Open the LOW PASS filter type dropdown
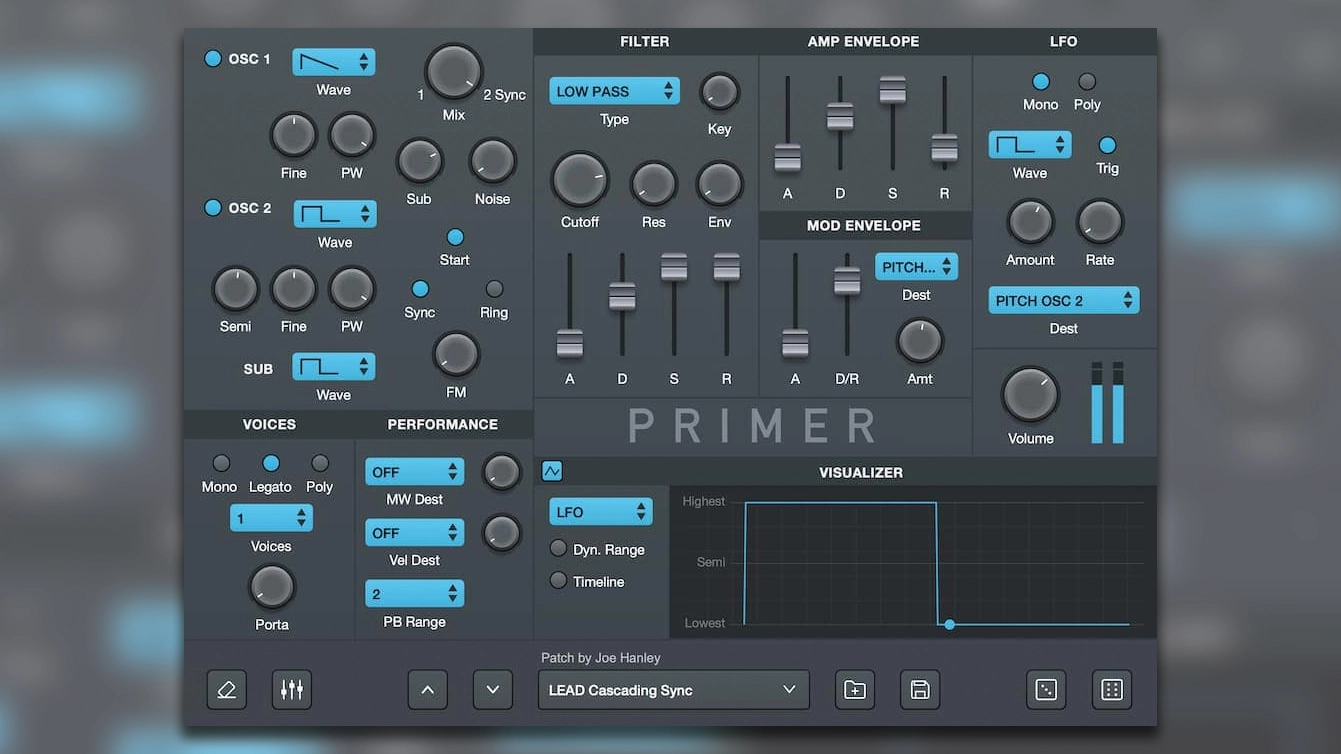Screen dimensions: 1341x754 pyautogui.click(x=614, y=91)
